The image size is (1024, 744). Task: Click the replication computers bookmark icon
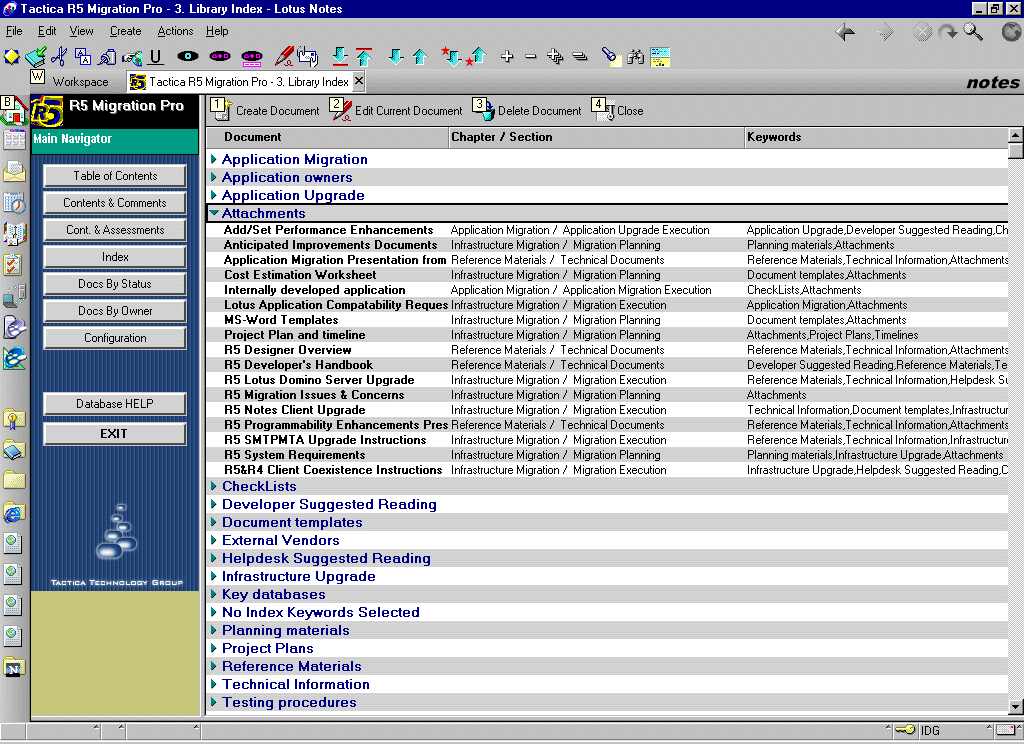[x=14, y=296]
